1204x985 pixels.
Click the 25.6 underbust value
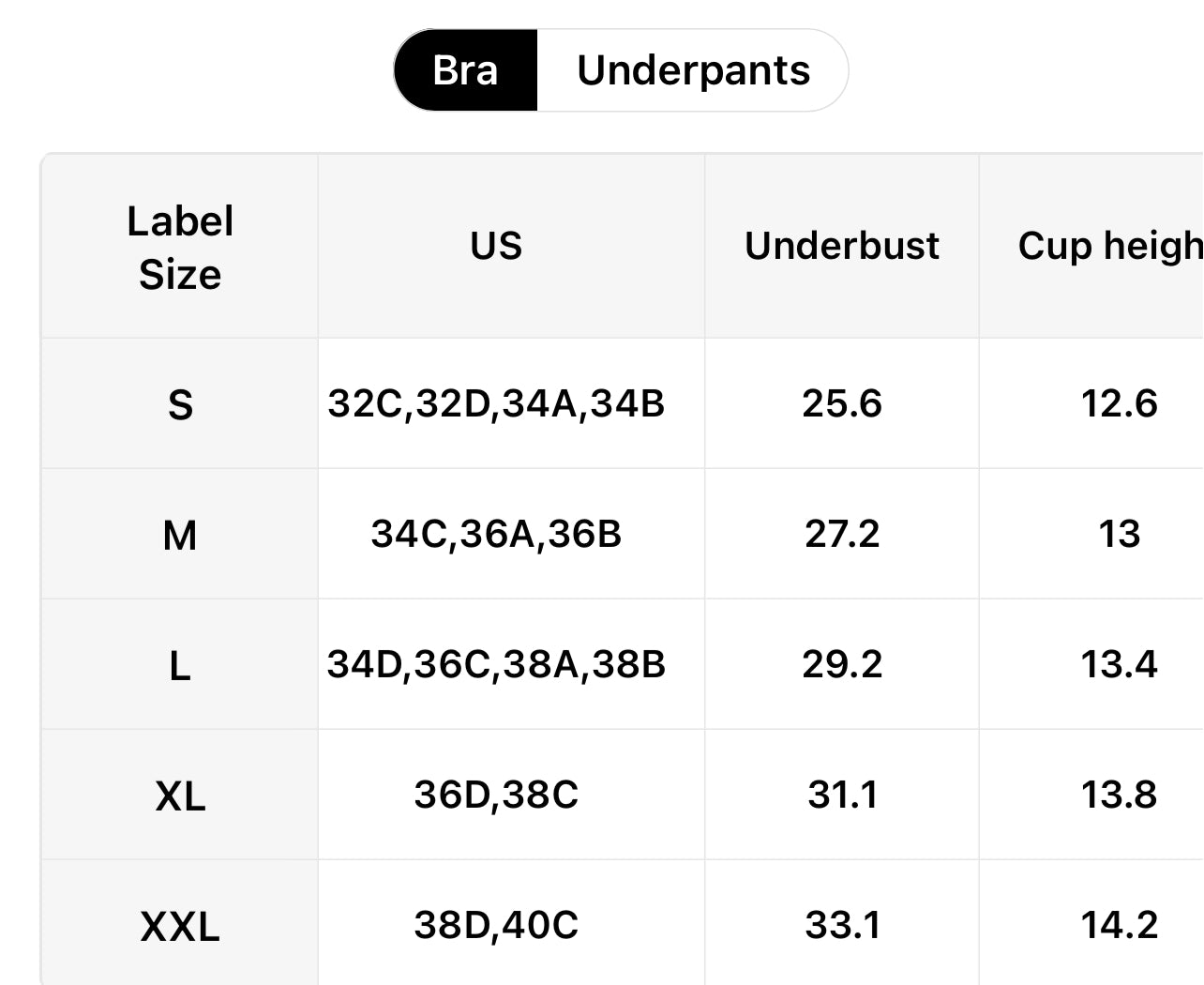[842, 403]
